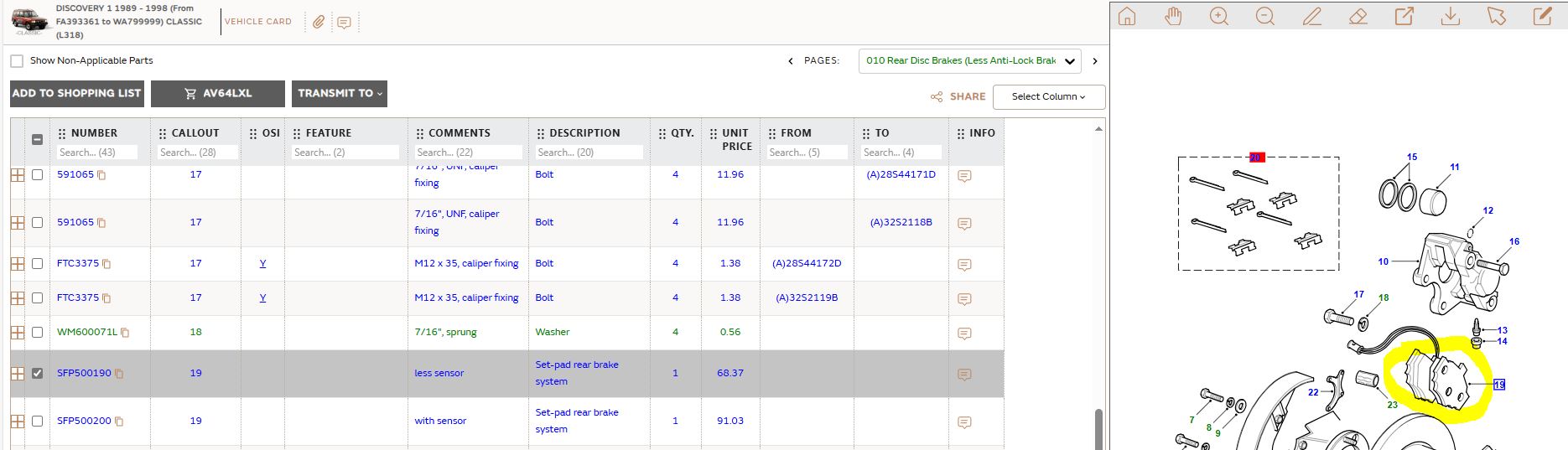Check the 591065 row ending (A)32S2118B
1568x450 pixels.
point(37,222)
